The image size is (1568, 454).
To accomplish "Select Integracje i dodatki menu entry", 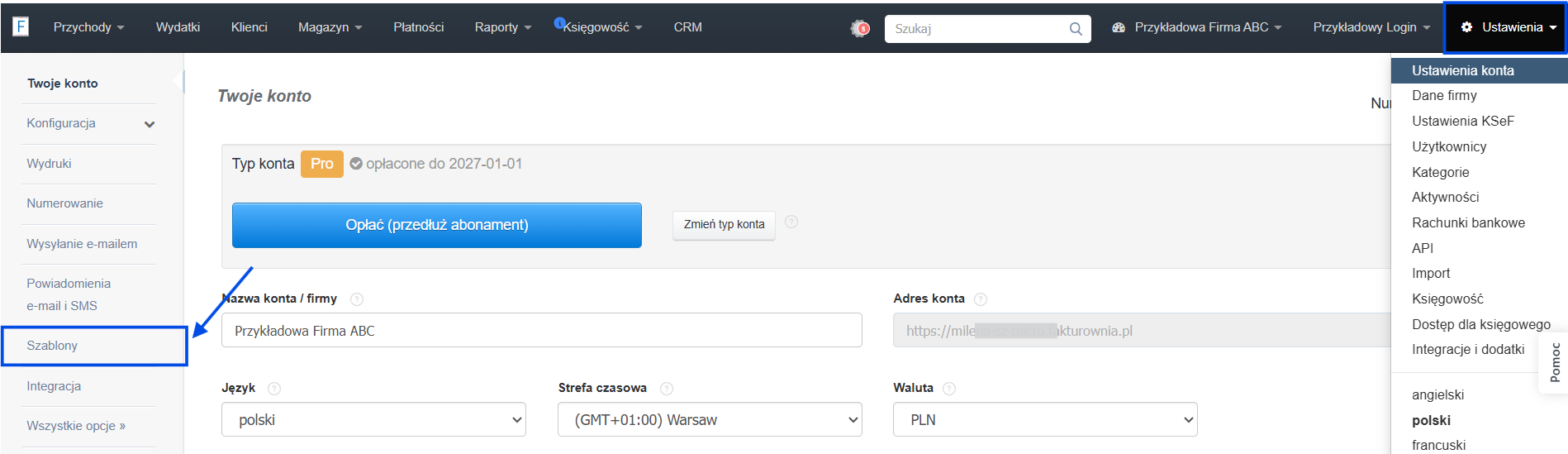I will coord(1468,349).
